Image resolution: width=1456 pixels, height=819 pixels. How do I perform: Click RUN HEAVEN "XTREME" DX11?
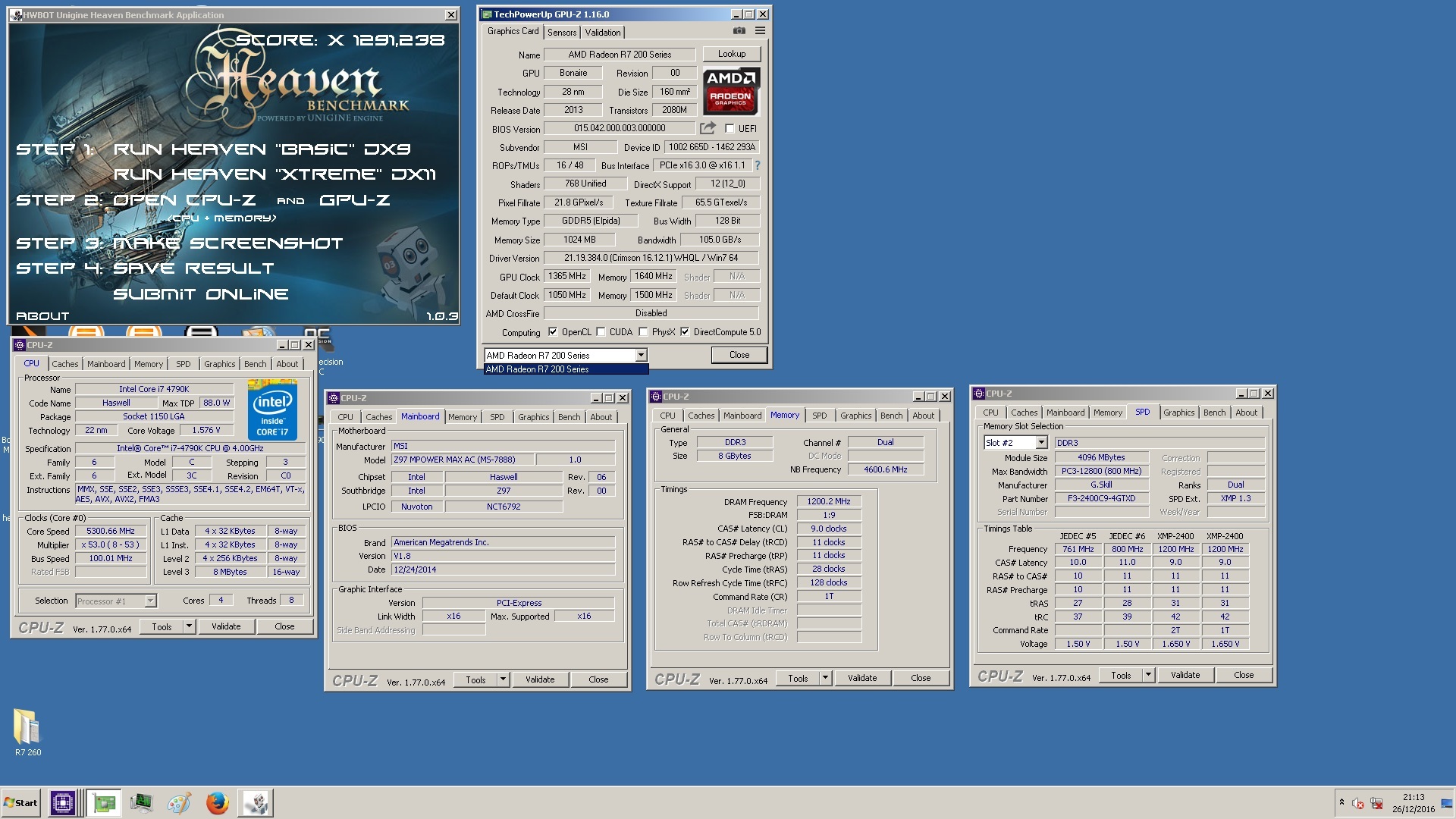[275, 174]
